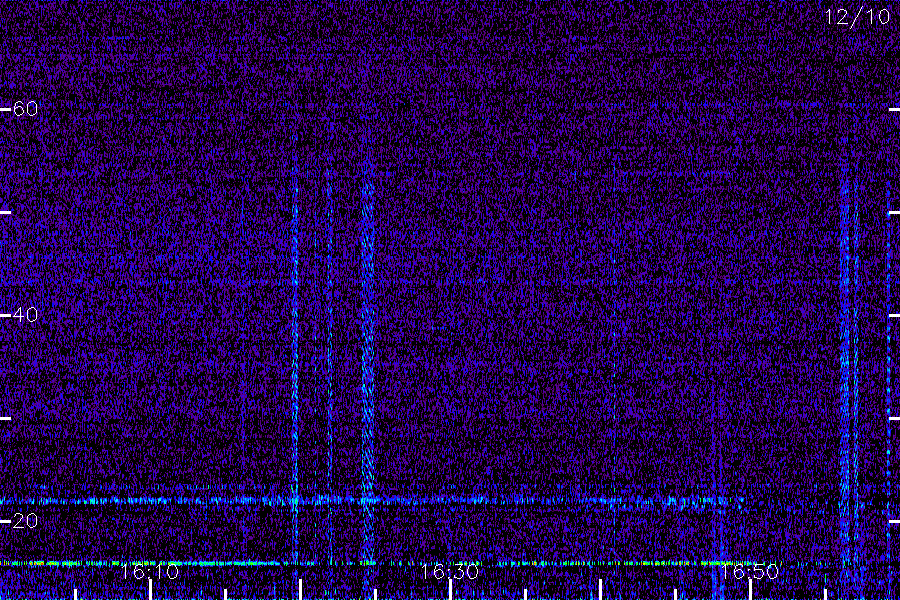Click the 12/10 date label
Image resolution: width=900 pixels, height=600 pixels.
(857, 17)
